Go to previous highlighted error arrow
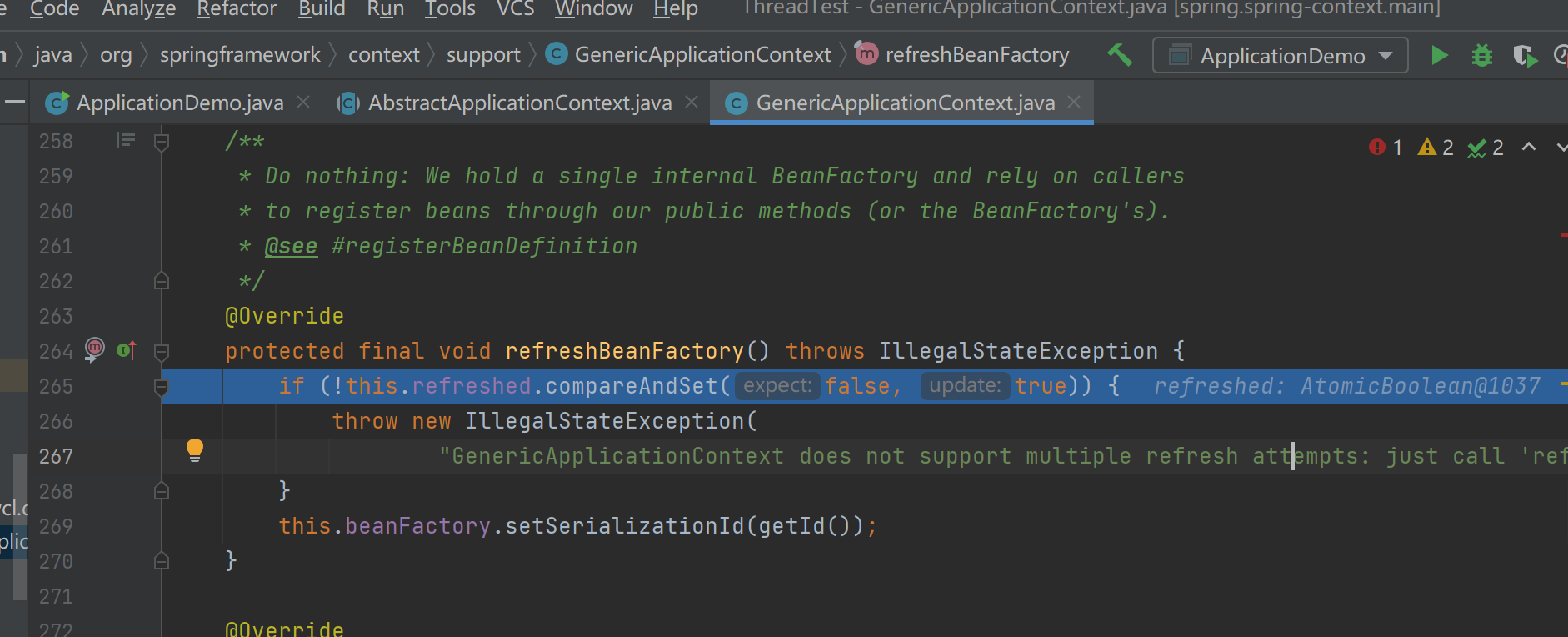Viewport: 1568px width, 637px height. point(1529,148)
